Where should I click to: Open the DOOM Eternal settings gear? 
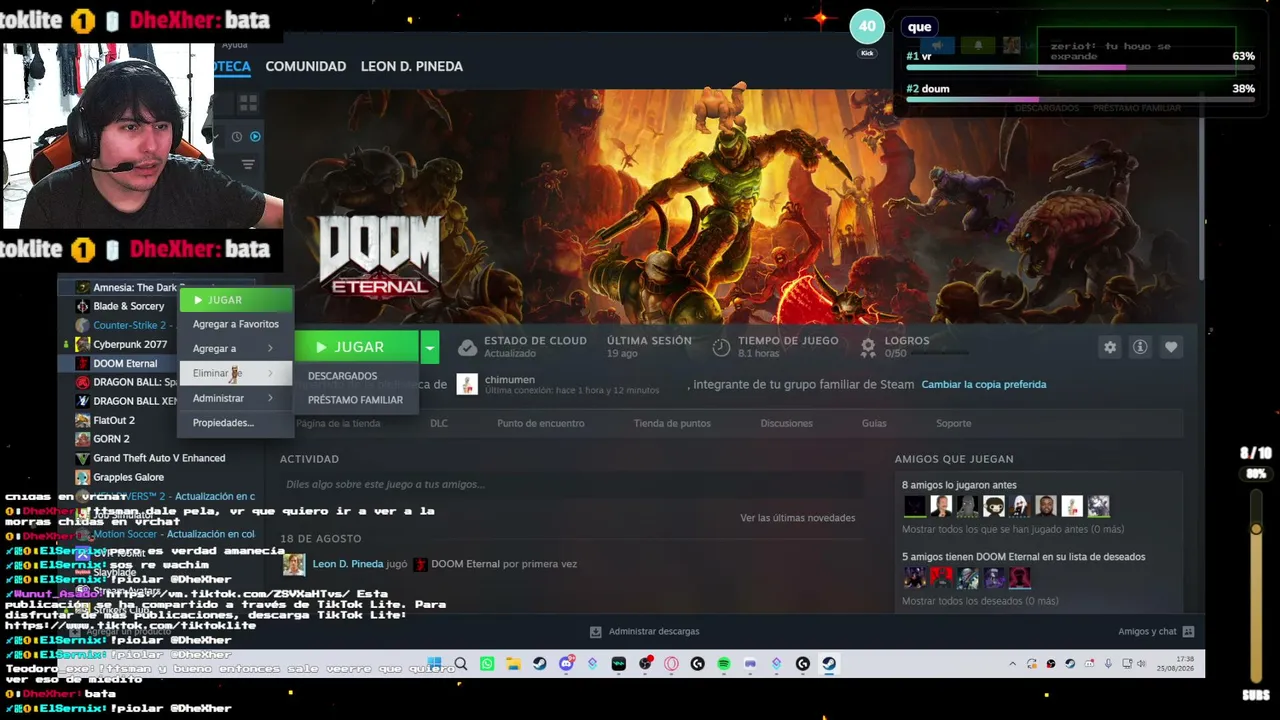[1110, 347]
